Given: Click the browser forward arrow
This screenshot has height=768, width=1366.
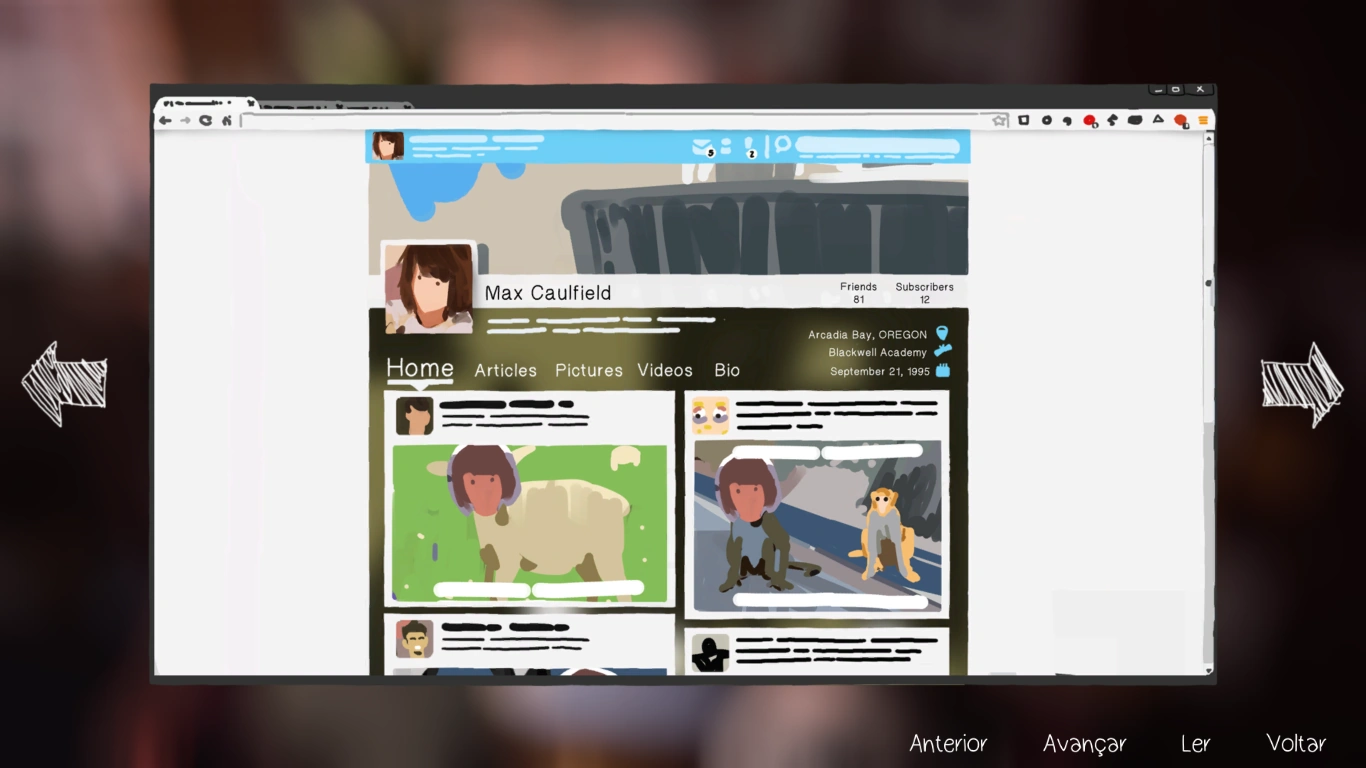Looking at the screenshot, I should (185, 121).
